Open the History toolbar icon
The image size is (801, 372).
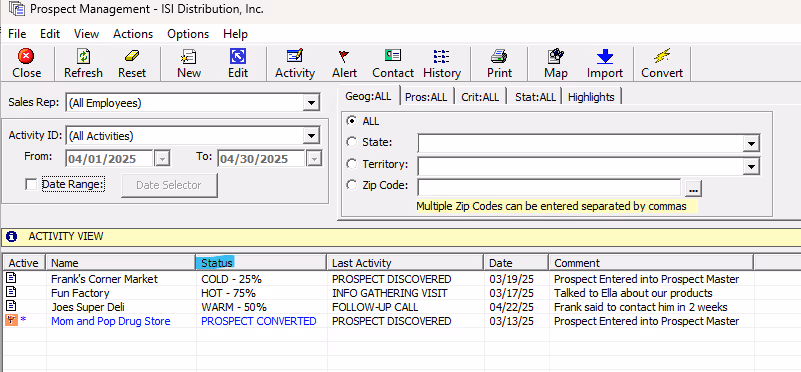click(x=441, y=56)
